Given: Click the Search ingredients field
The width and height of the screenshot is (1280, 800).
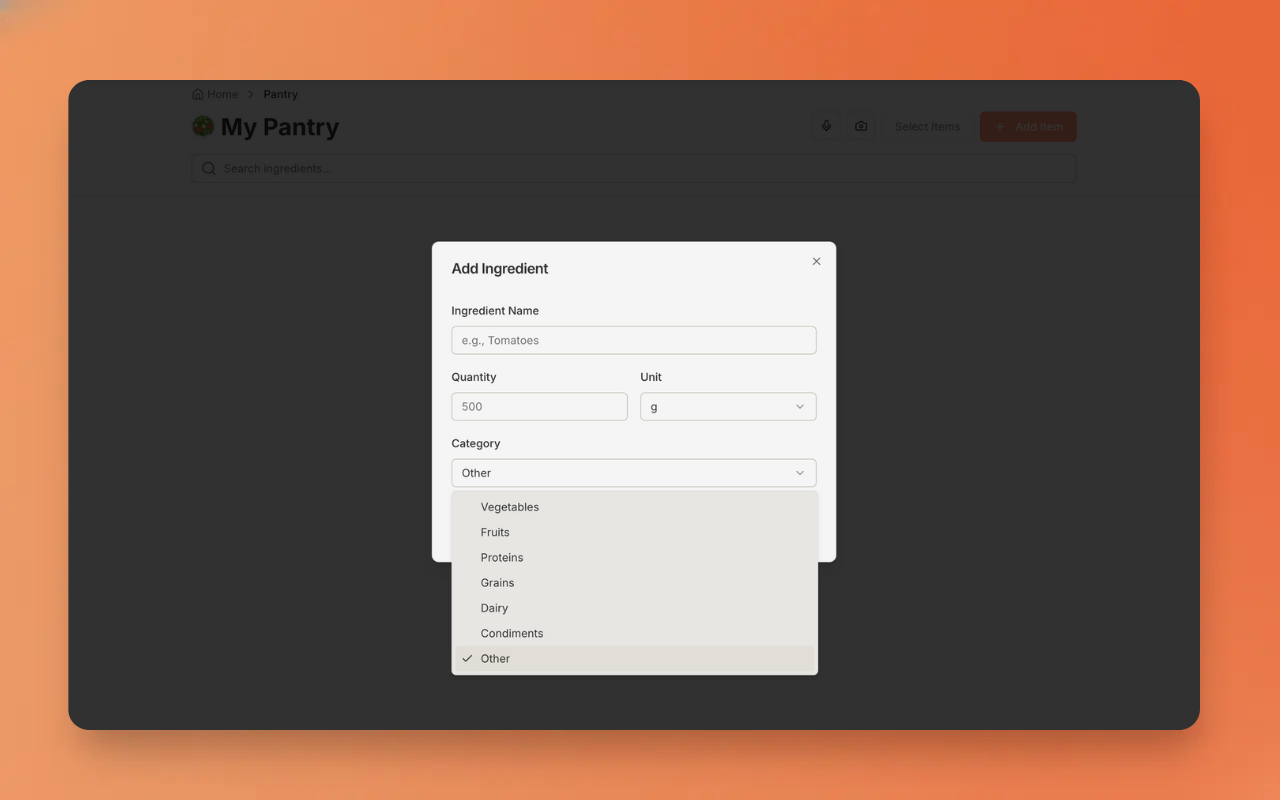Looking at the screenshot, I should click(640, 168).
